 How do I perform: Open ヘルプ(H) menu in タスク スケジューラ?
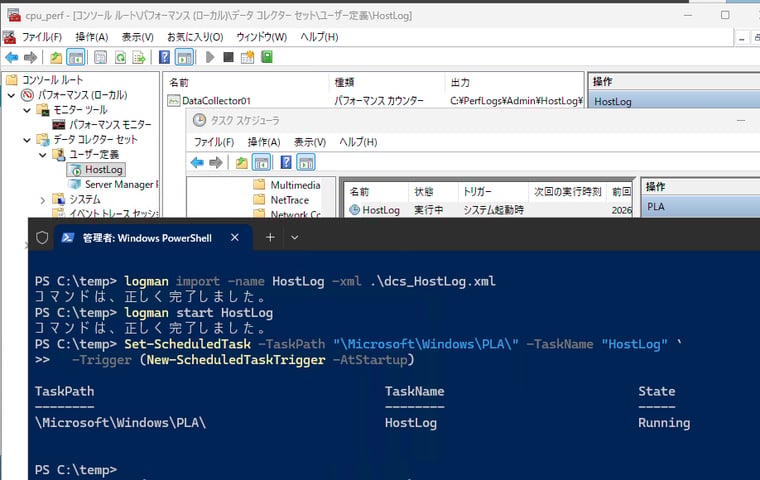point(358,142)
